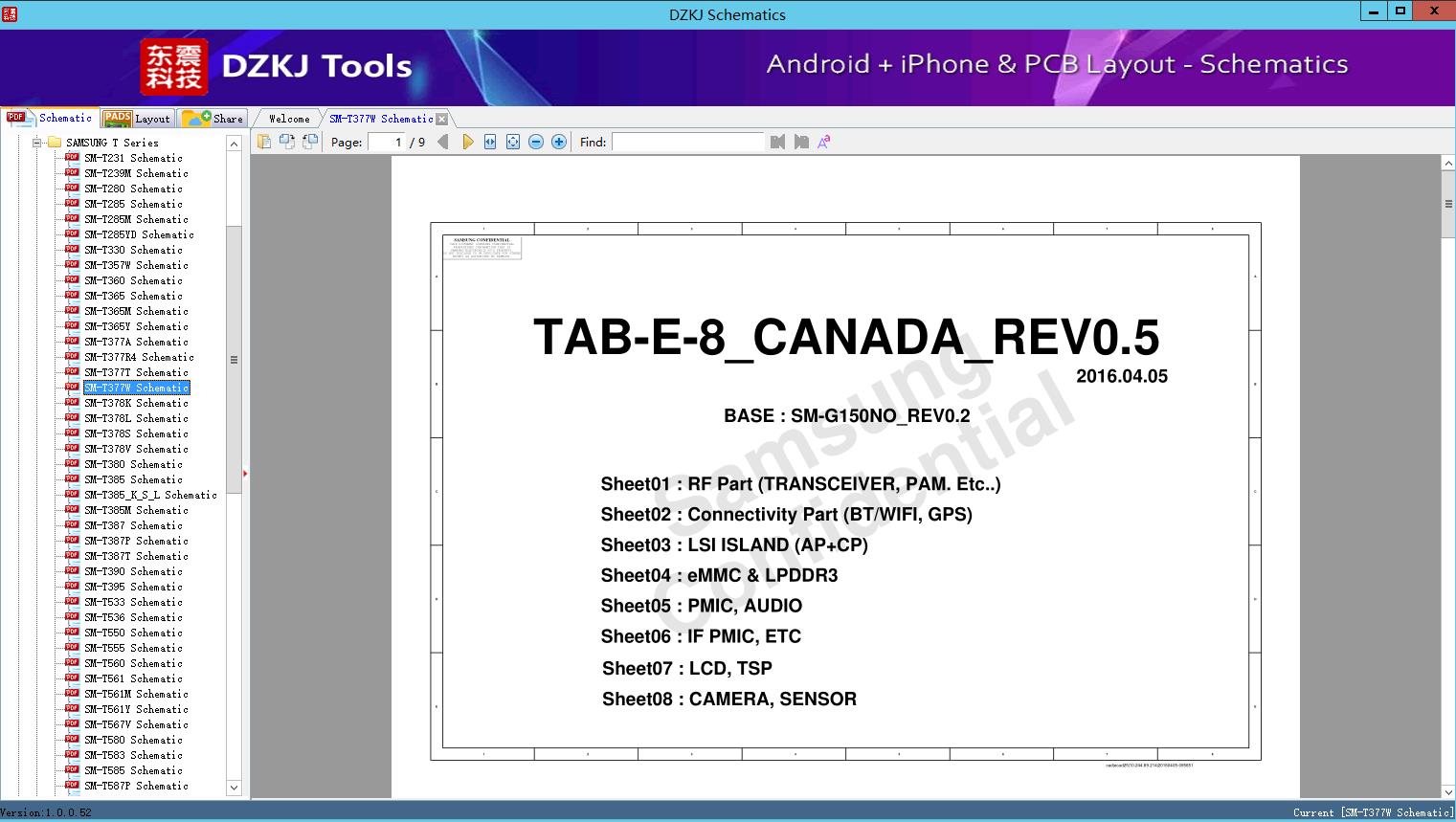This screenshot has height=822, width=1456.
Task: Select SM-T380 Schematic tree item
Action: click(133, 464)
